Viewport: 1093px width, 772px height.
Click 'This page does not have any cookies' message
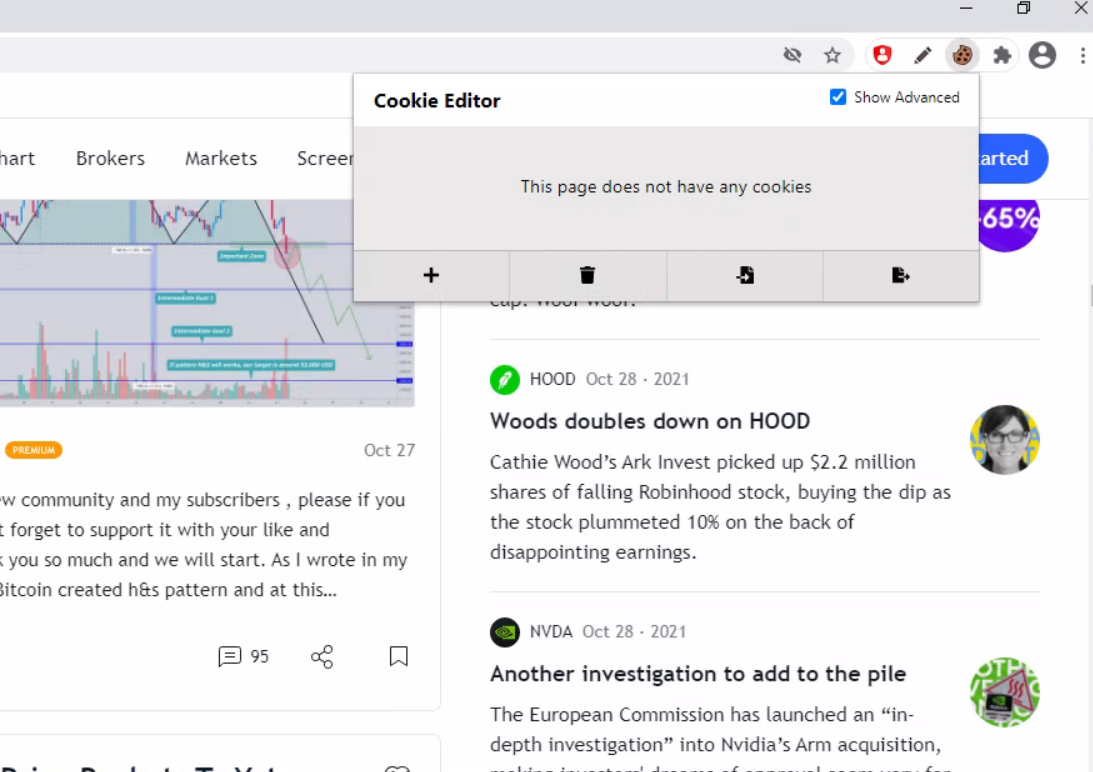[x=666, y=187]
